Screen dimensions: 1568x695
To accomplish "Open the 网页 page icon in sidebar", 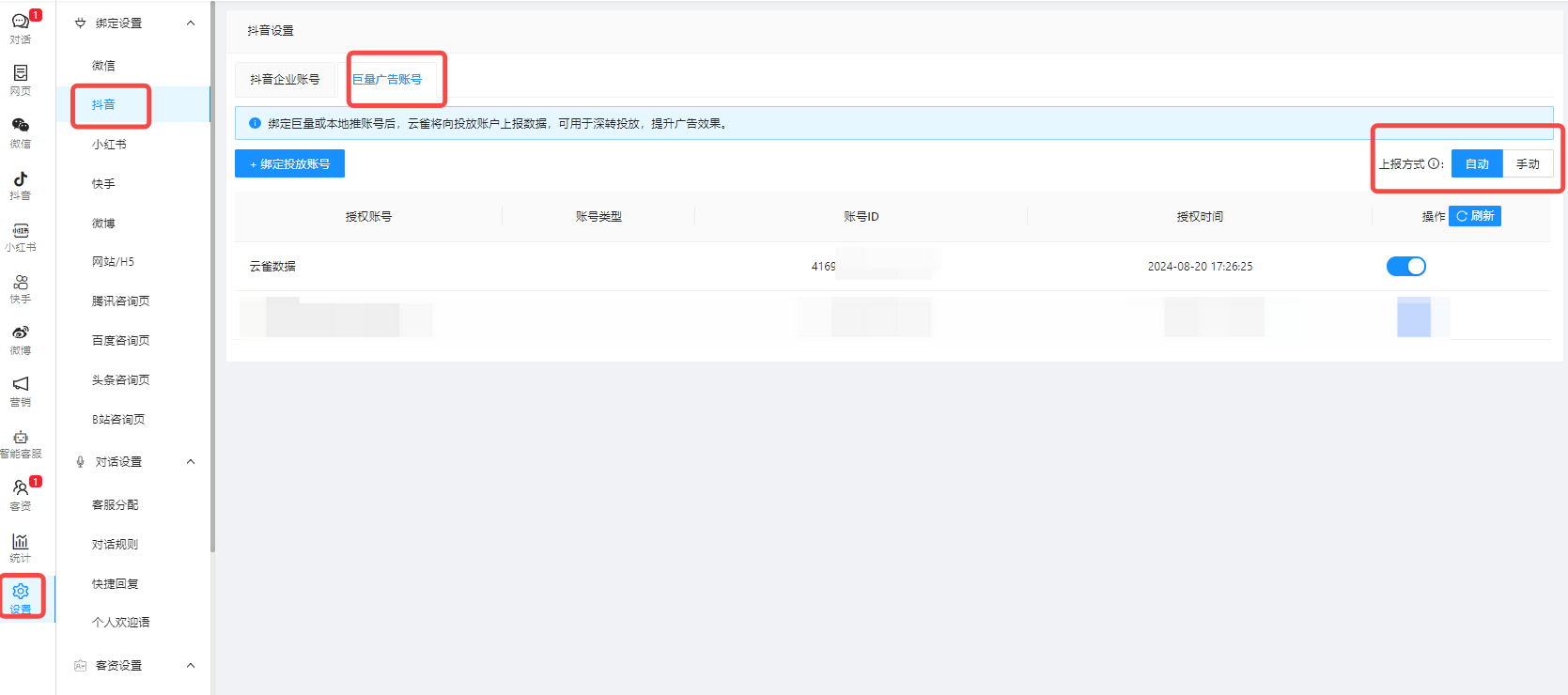I will click(20, 79).
